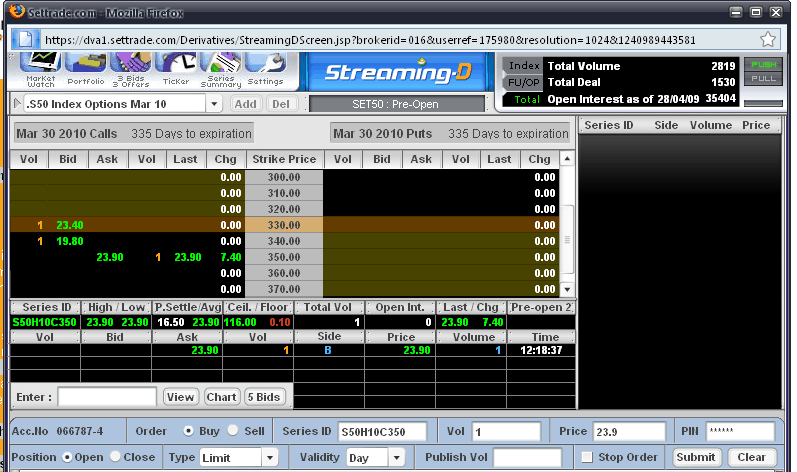Click the S50H10C350 series ID cell
Image resolution: width=797 pixels, height=472 pixels.
point(44,322)
